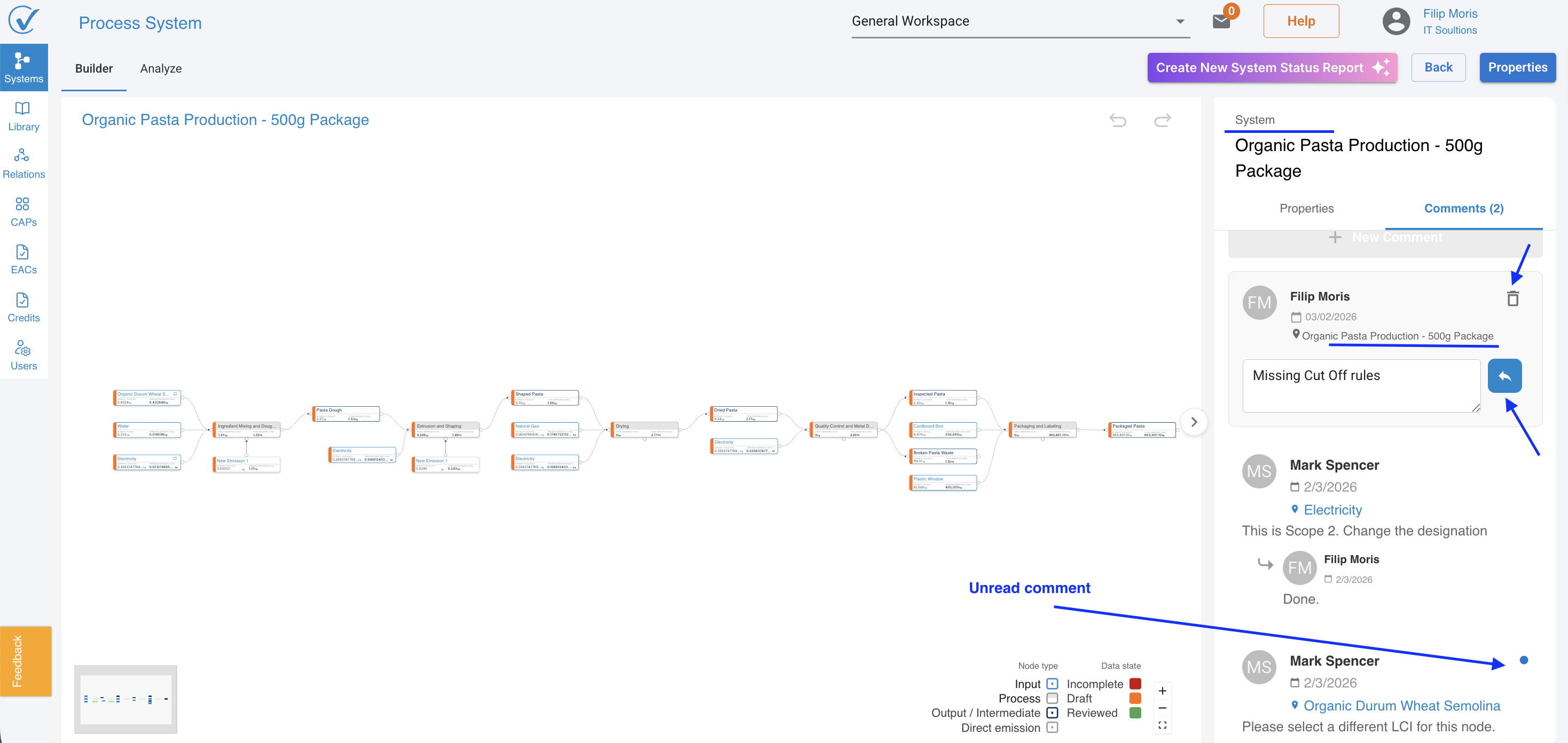Collapse the side panel with chevron arrow
The image size is (1568, 743).
point(1194,422)
